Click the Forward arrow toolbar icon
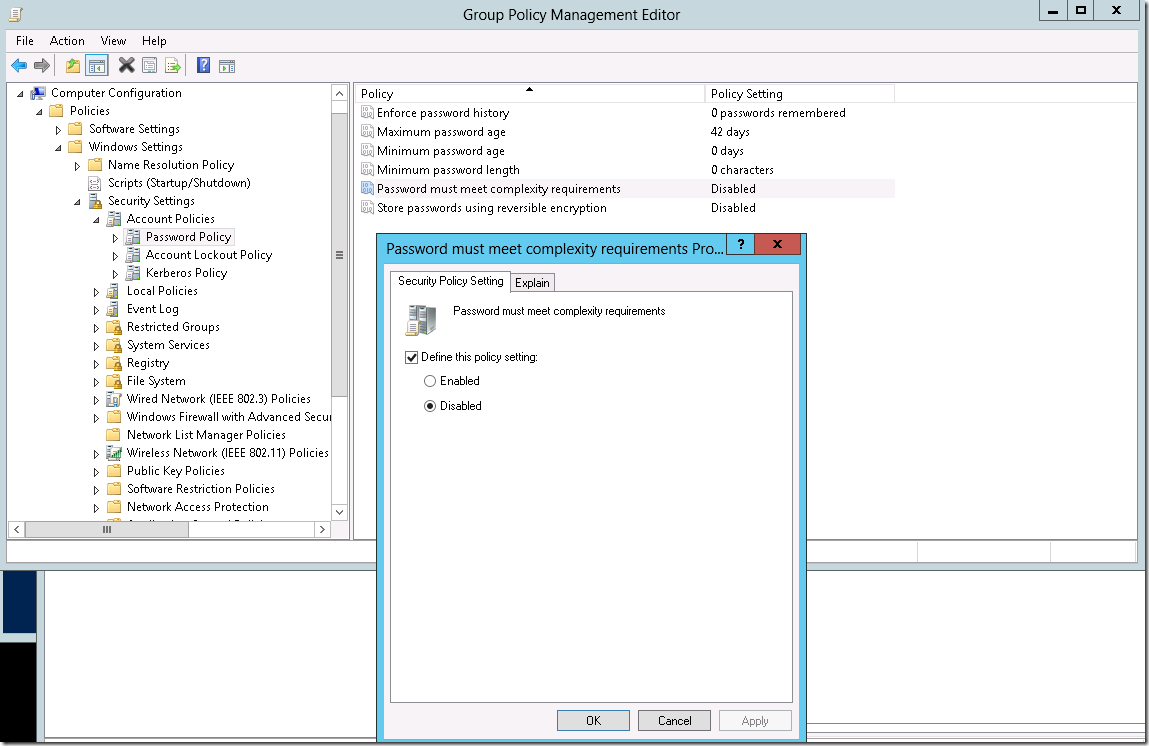This screenshot has width=1149, height=746. pos(42,66)
